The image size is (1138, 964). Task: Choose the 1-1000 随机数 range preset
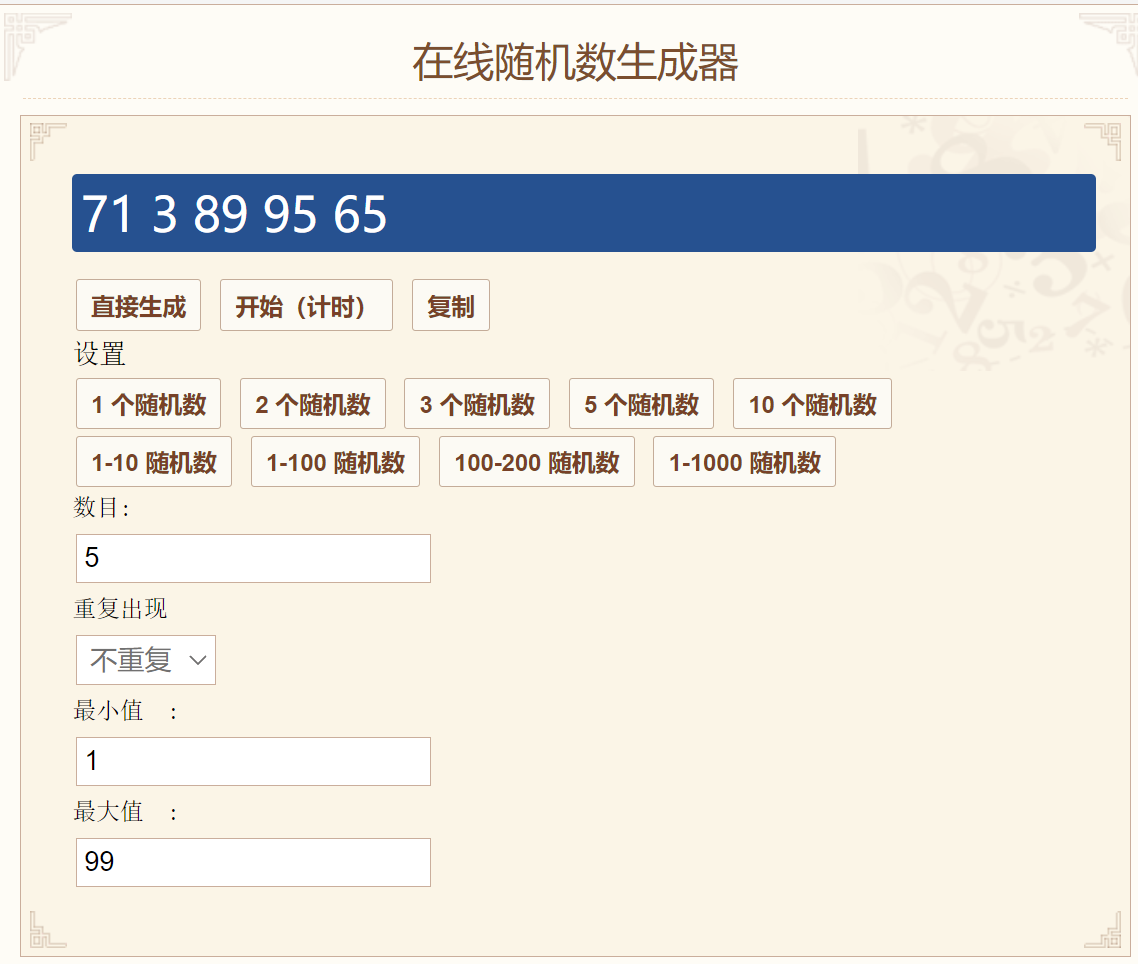point(744,462)
